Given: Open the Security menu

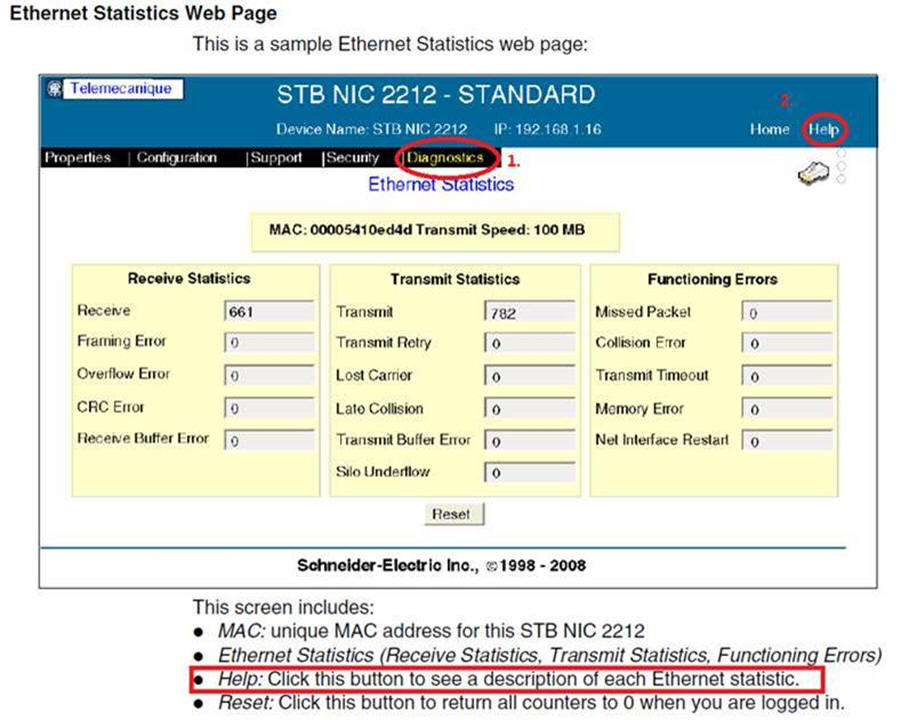Looking at the screenshot, I should click(x=352, y=158).
